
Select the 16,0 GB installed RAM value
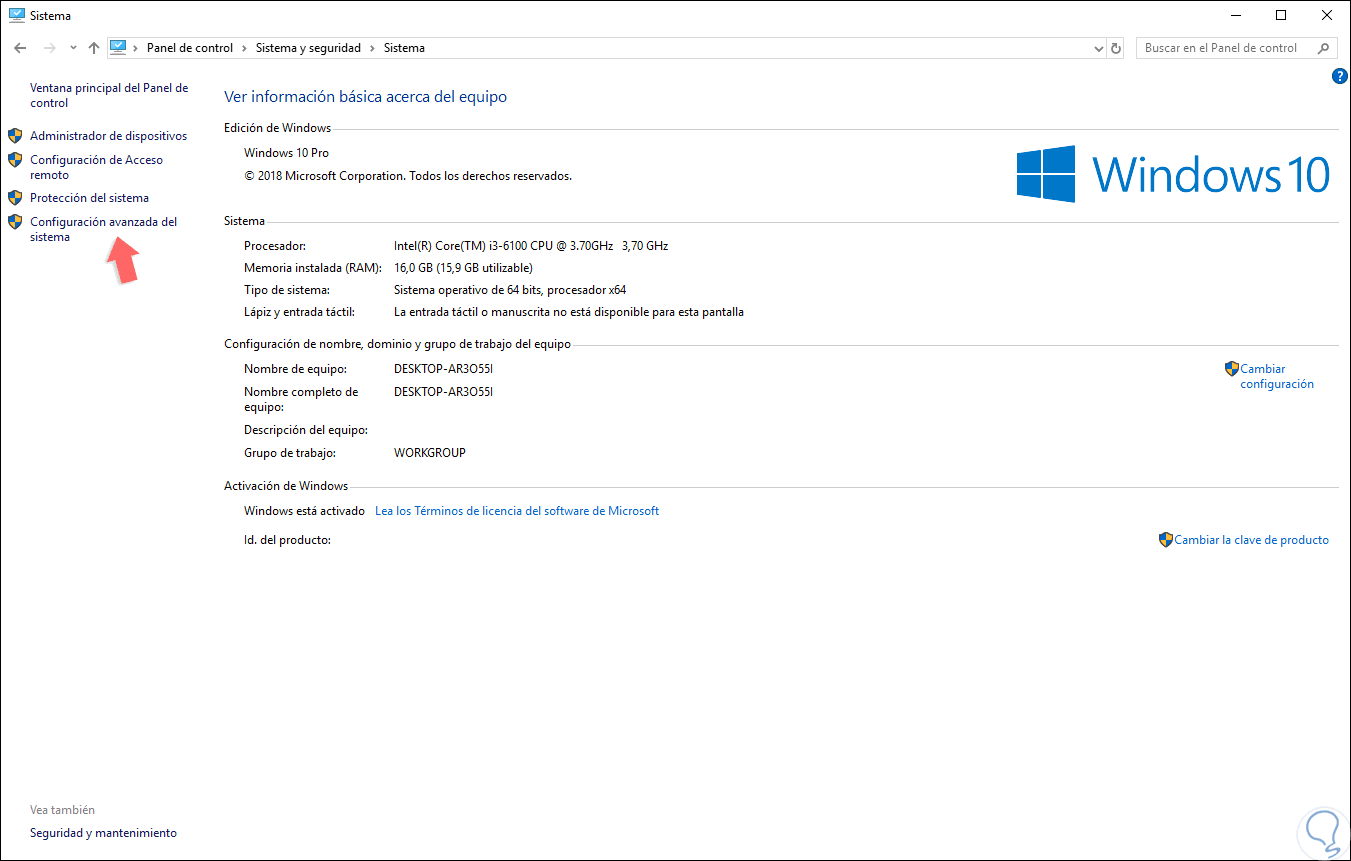point(463,268)
